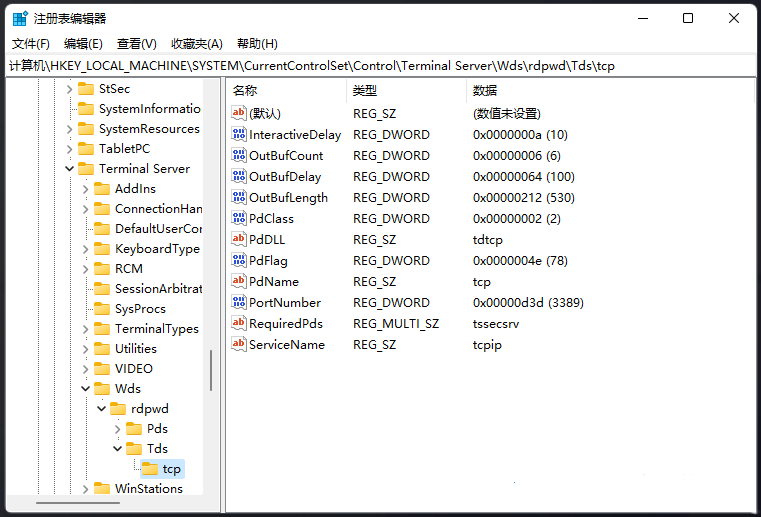Screen dimensions: 761x517
Task: Click the tree pane vertical scrollbar thumb
Action: point(211,370)
